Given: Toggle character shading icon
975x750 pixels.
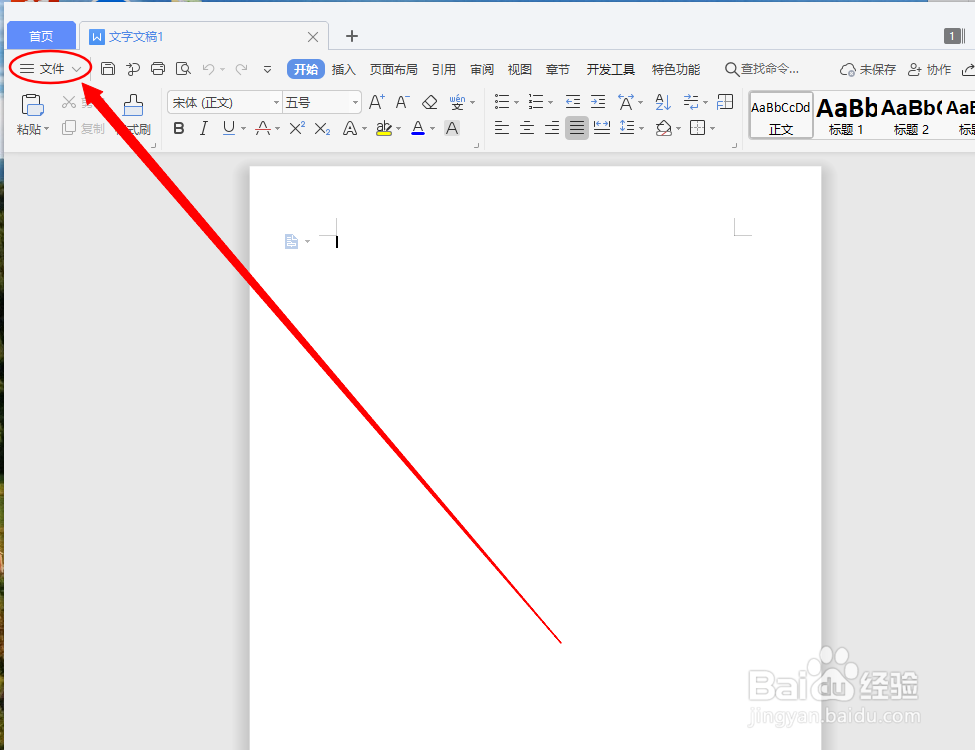Looking at the screenshot, I should point(452,128).
